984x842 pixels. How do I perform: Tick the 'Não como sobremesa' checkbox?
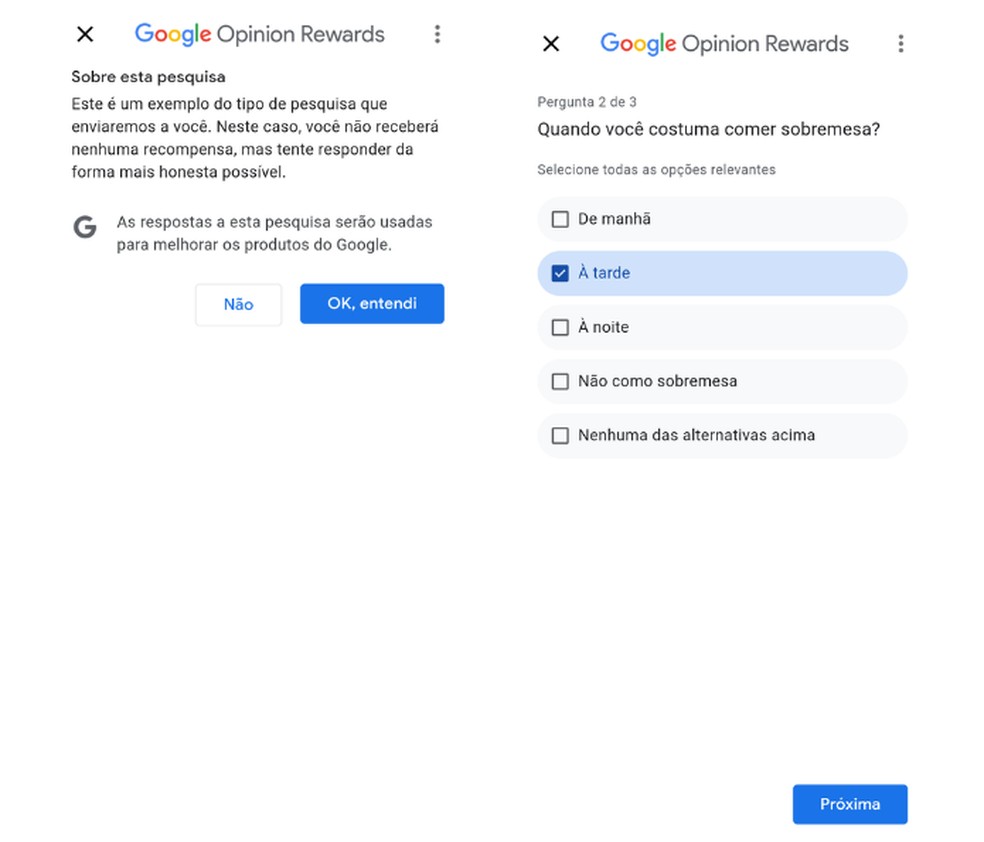click(x=560, y=381)
